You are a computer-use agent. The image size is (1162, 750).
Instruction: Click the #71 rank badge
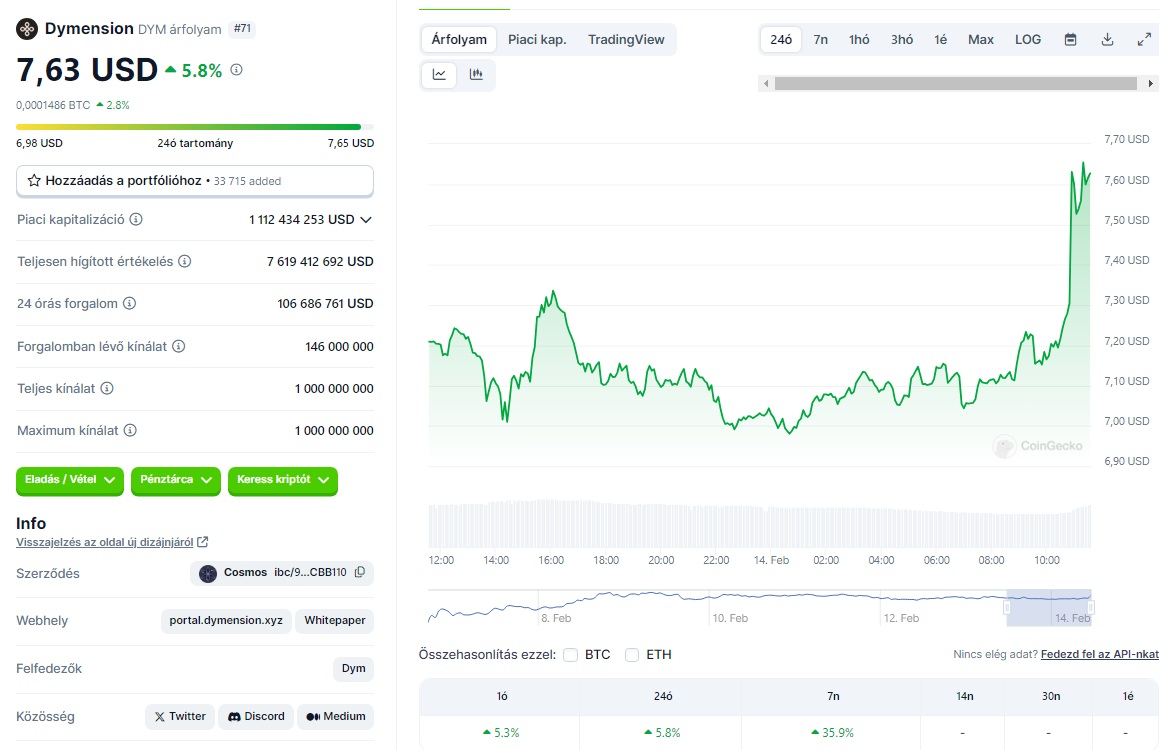click(242, 29)
